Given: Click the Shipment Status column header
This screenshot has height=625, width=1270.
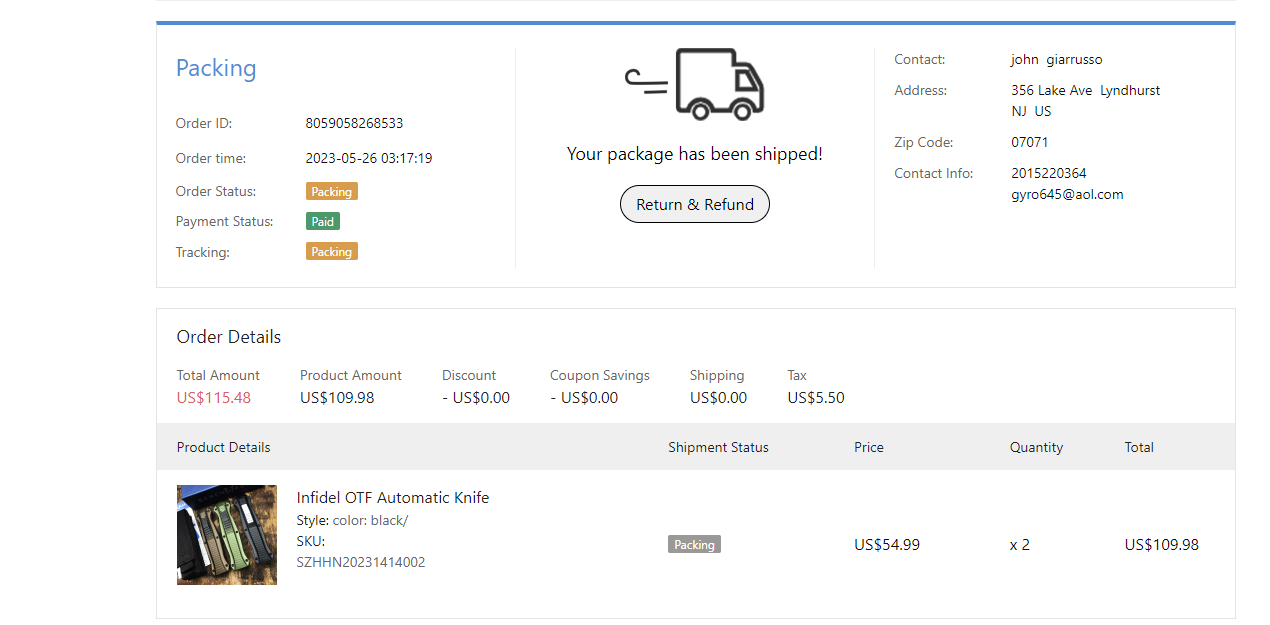Looking at the screenshot, I should click(x=718, y=447).
